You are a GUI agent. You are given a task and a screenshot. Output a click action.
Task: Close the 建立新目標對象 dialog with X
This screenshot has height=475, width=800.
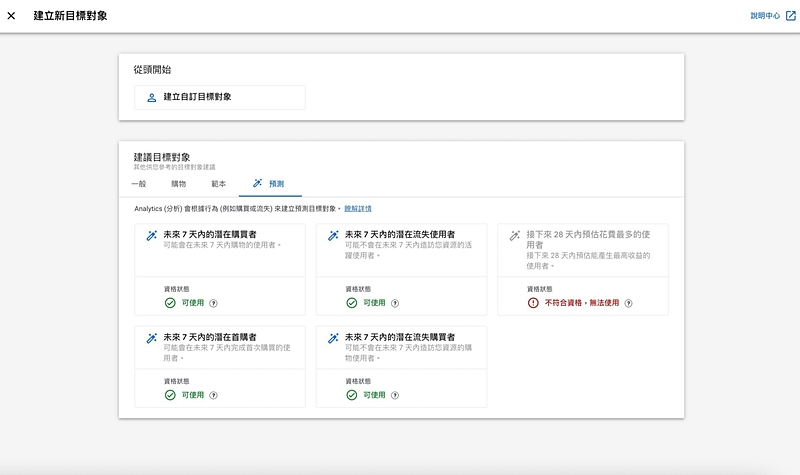click(12, 16)
